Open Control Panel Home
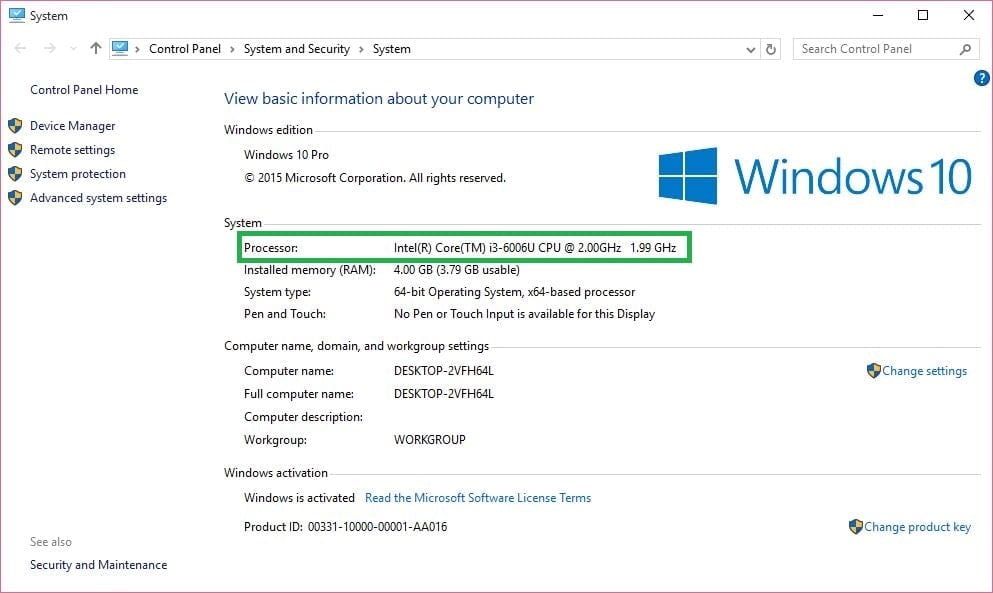 (x=84, y=90)
